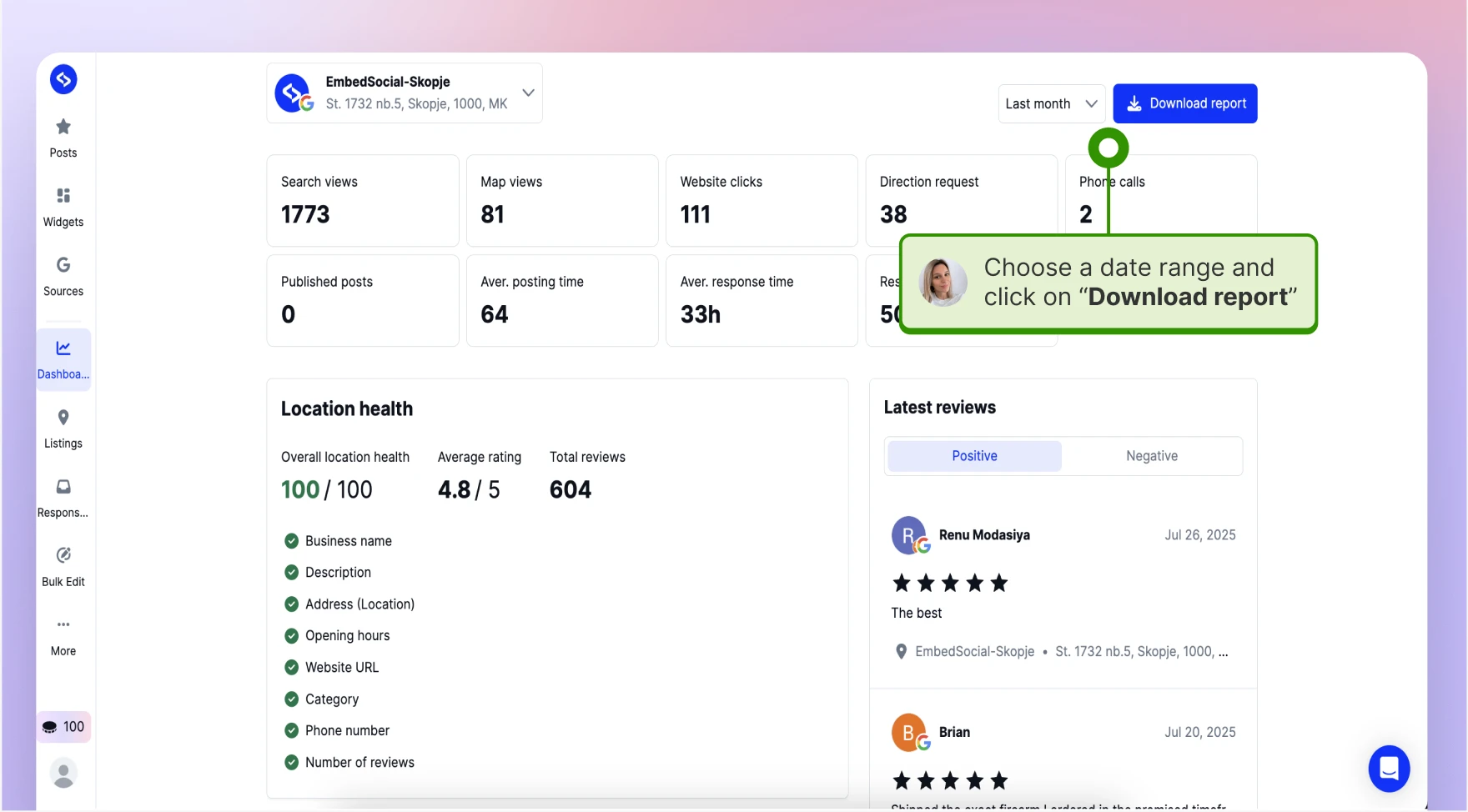Viewport: 1468px width, 812px height.
Task: Click the EmbedSocial logo at top
Action: click(x=63, y=79)
